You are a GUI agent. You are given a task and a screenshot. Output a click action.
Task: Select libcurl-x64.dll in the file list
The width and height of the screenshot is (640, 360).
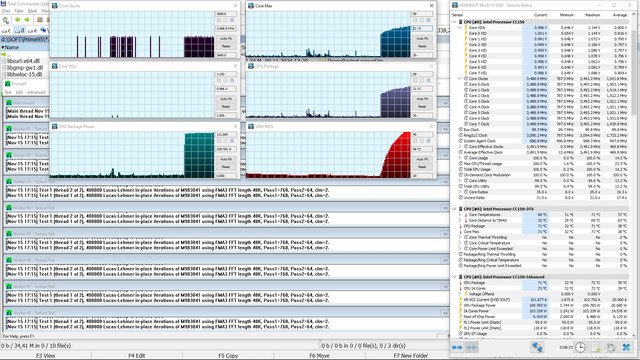click(x=24, y=61)
